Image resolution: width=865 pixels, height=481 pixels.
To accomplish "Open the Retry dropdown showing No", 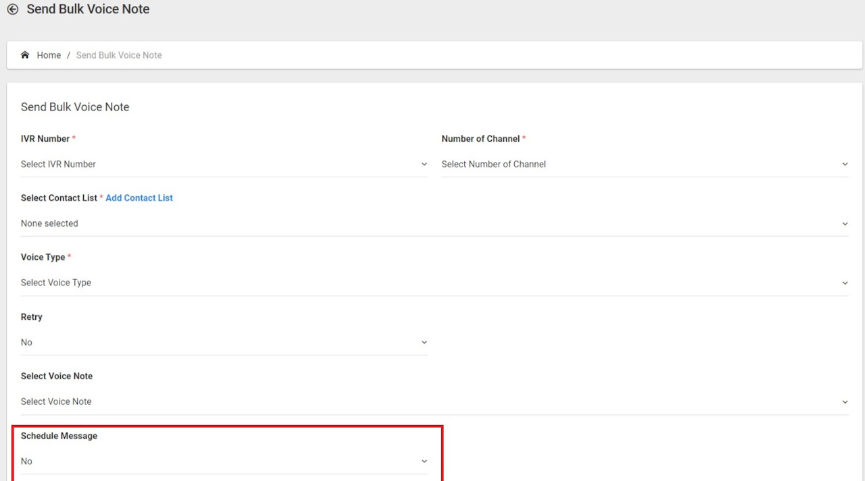I will pos(224,343).
